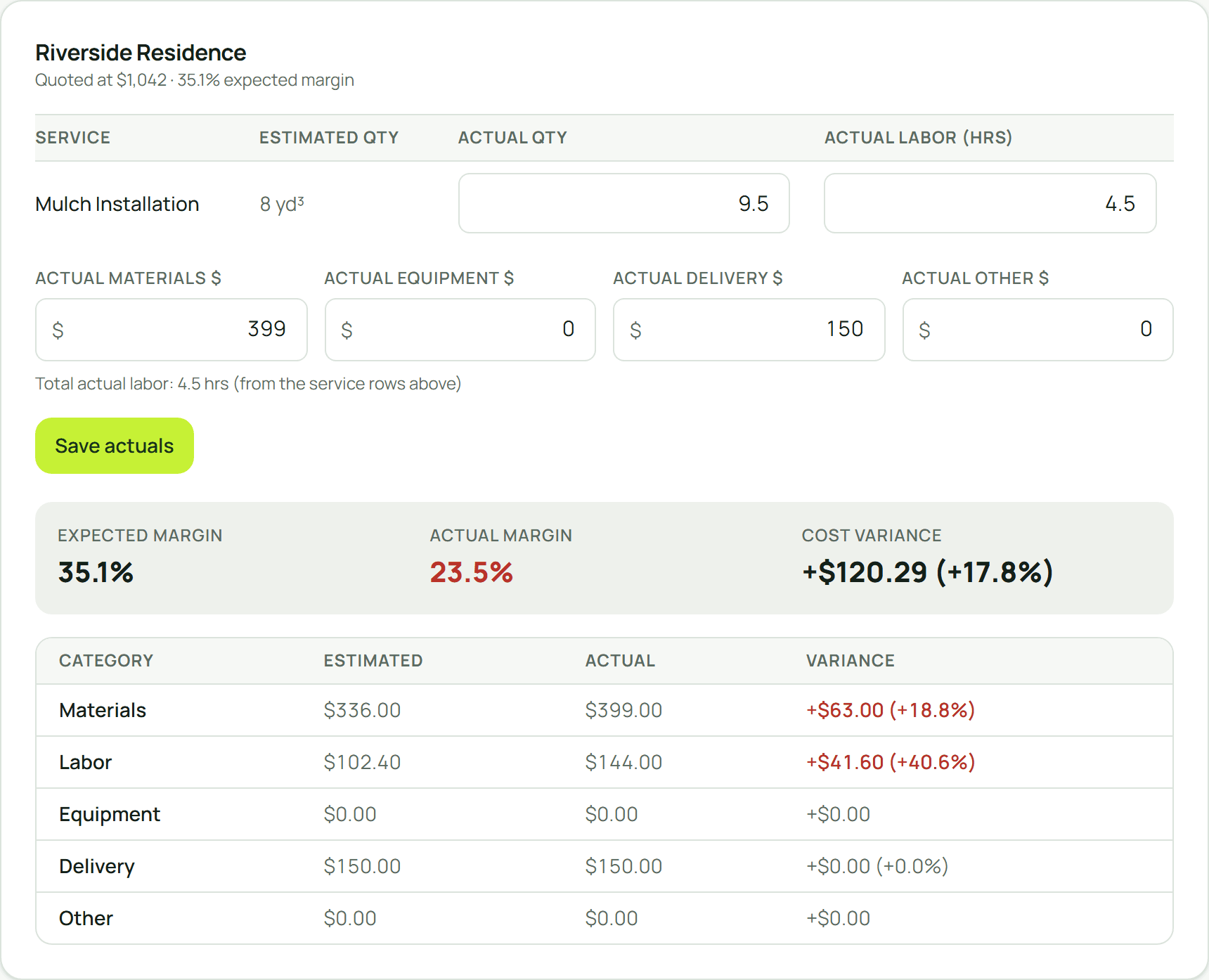The height and width of the screenshot is (980, 1209).
Task: Click the ESTIMATED QTY column header
Action: click(x=329, y=138)
